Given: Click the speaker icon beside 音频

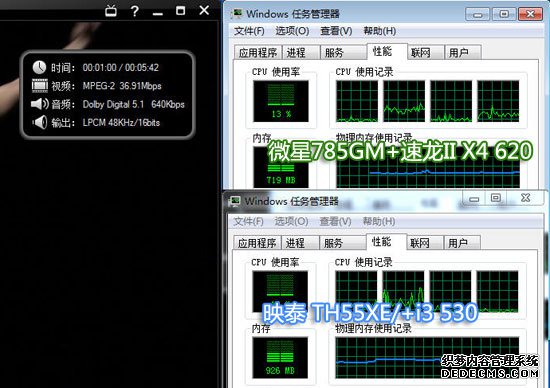Looking at the screenshot, I should click(x=40, y=104).
